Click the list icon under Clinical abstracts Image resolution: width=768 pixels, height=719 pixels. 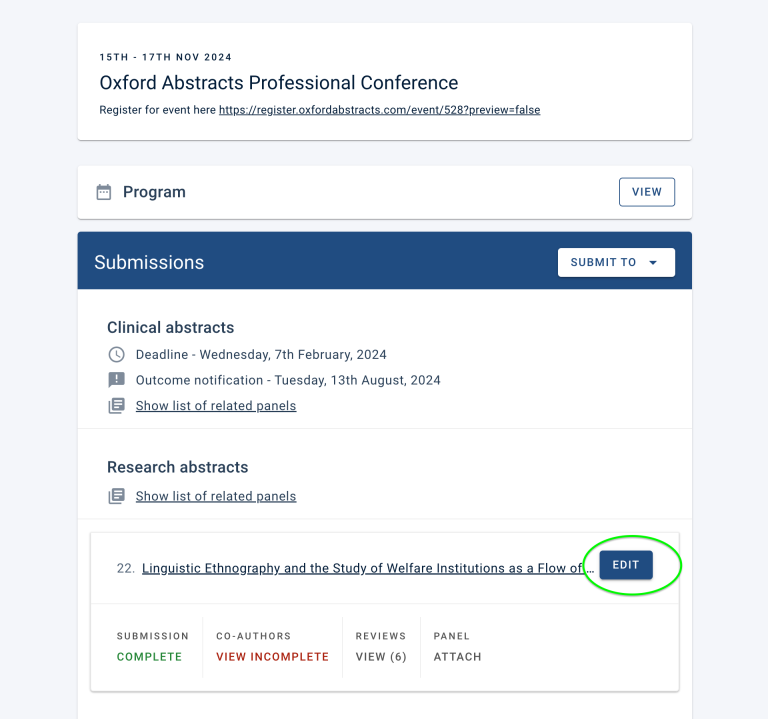tap(117, 406)
